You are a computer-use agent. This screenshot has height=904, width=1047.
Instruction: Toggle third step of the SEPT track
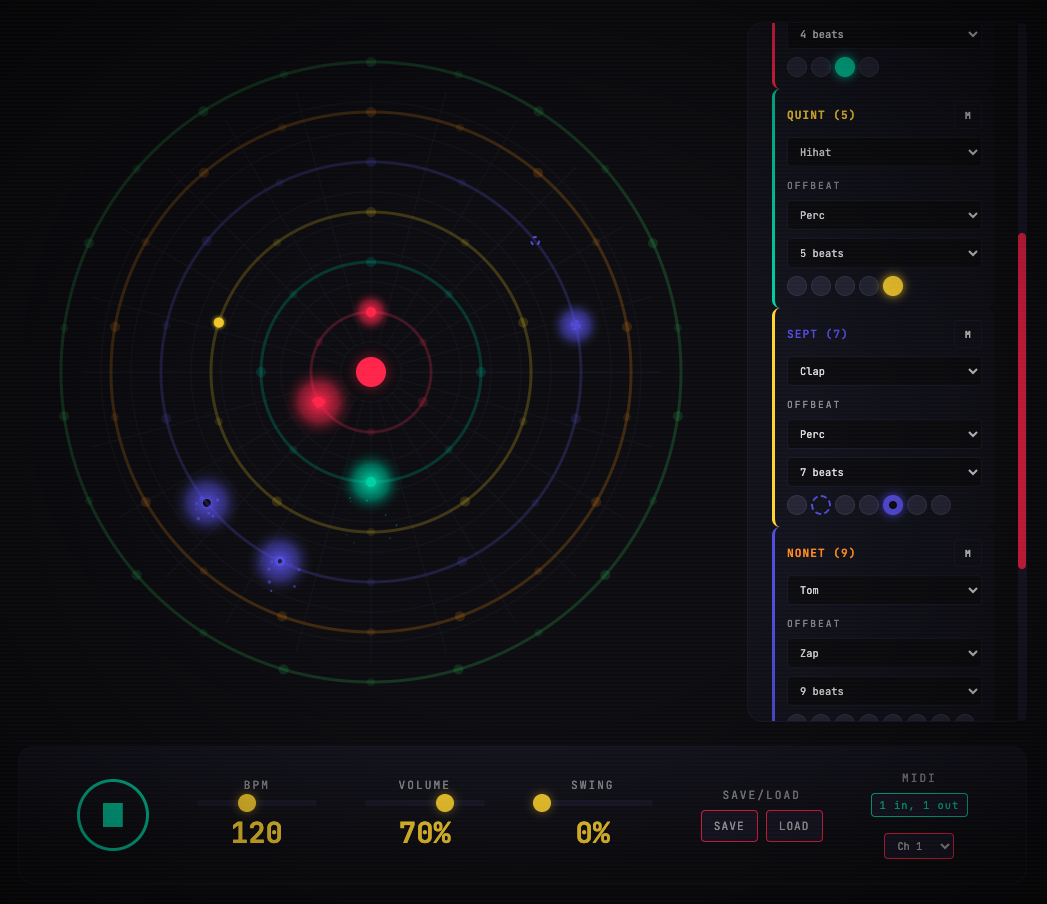[x=845, y=505]
